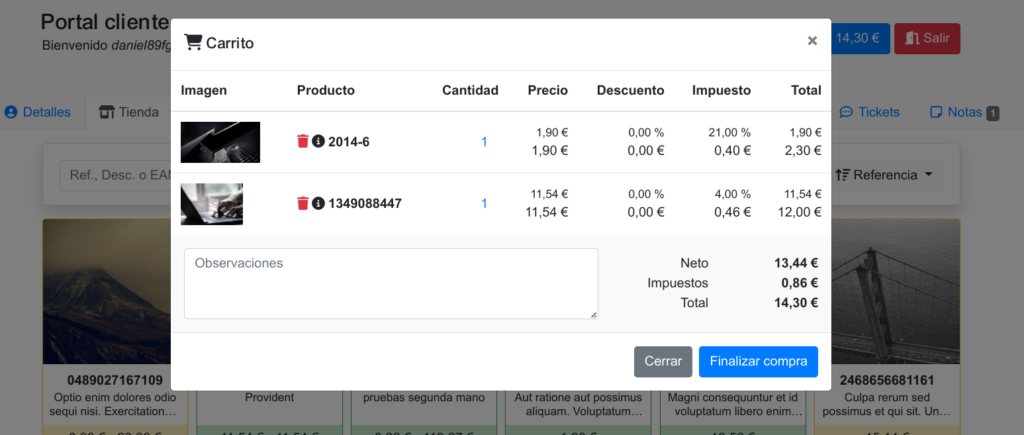Open thumbnail image of product 1349088447
1024x435 pixels.
point(212,204)
